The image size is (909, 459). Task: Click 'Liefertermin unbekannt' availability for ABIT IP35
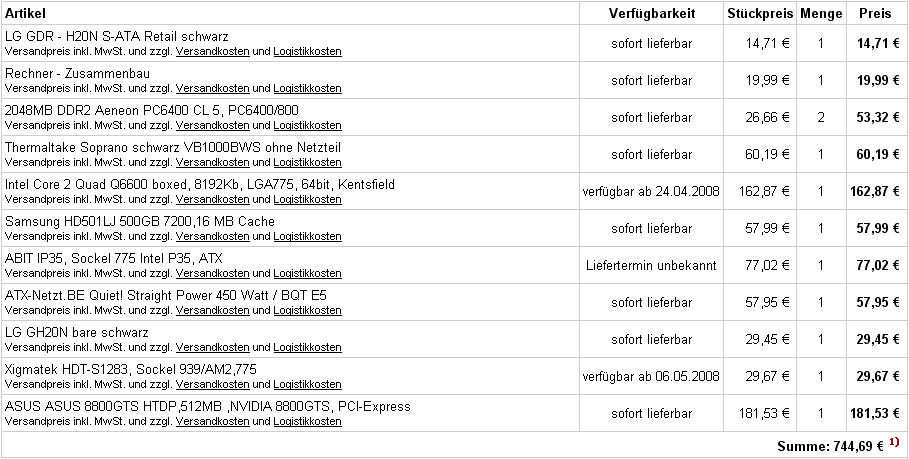click(652, 265)
